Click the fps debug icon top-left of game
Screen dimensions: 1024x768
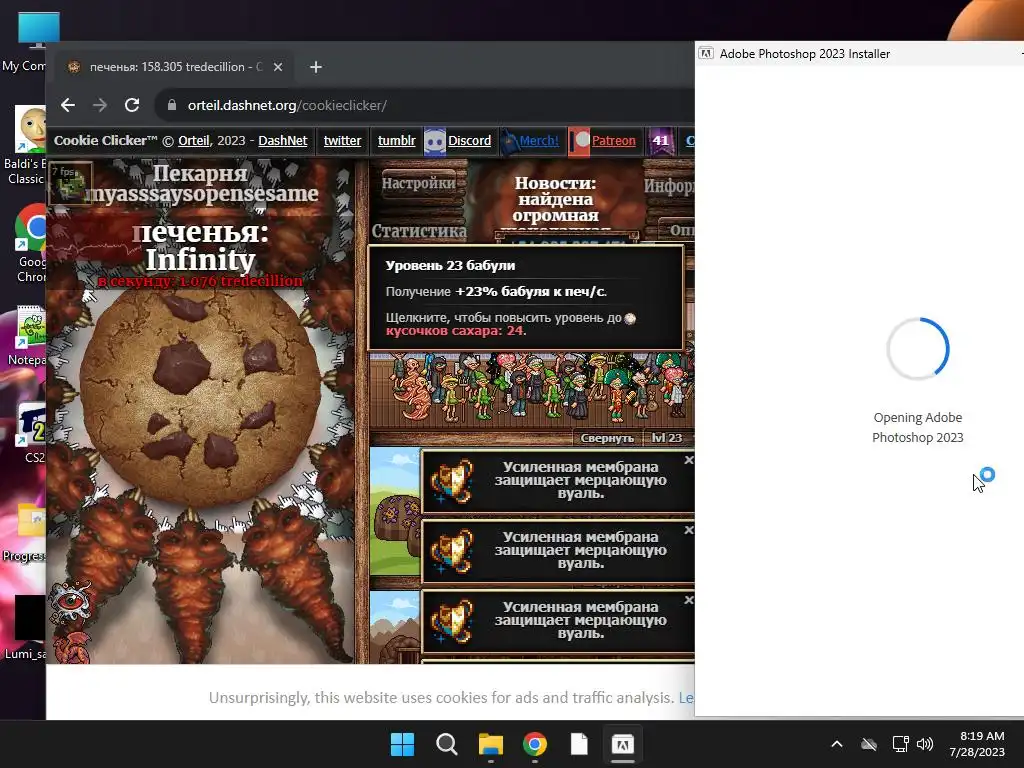coord(70,183)
